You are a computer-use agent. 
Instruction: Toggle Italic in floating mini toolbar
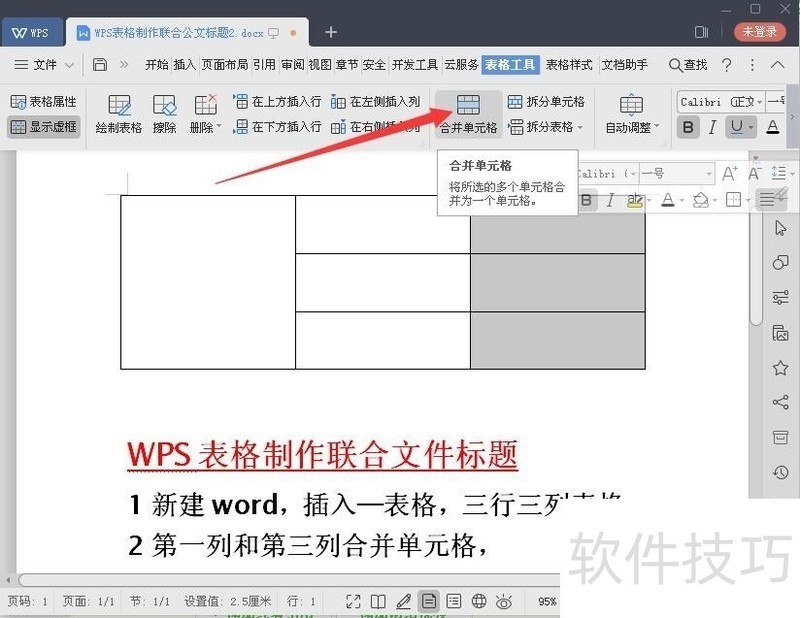610,200
